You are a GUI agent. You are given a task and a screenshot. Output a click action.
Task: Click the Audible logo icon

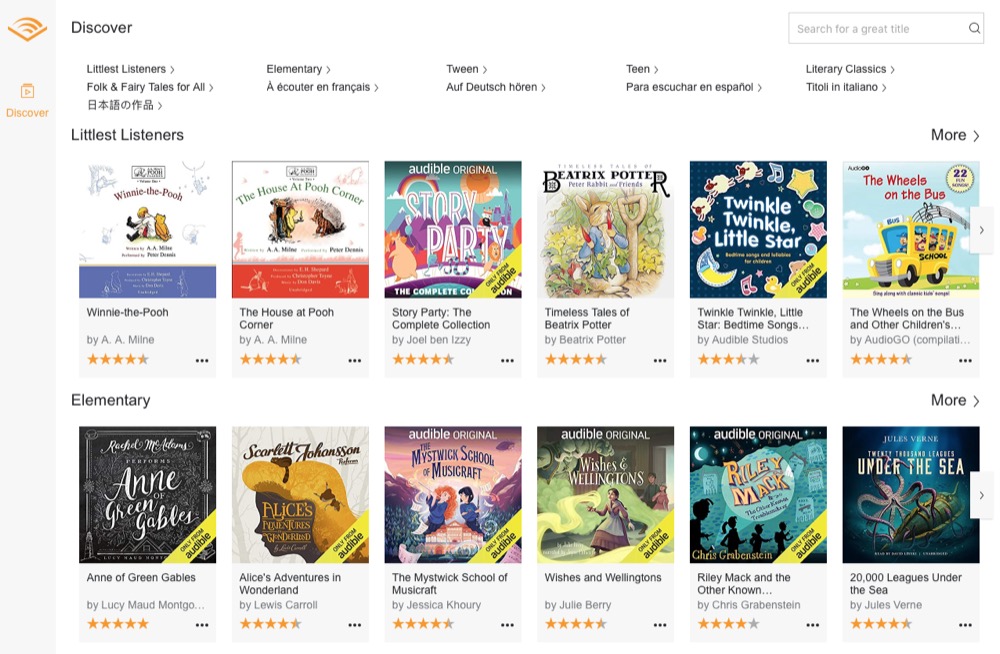click(27, 29)
